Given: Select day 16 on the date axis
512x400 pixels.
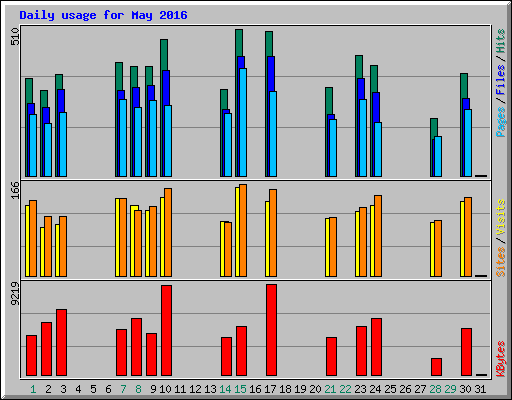Looking at the screenshot, I should pyautogui.click(x=255, y=389).
